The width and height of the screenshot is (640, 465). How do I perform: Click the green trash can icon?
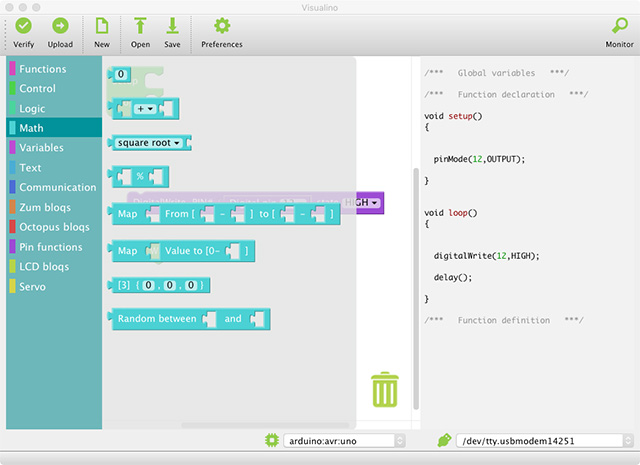[385, 389]
